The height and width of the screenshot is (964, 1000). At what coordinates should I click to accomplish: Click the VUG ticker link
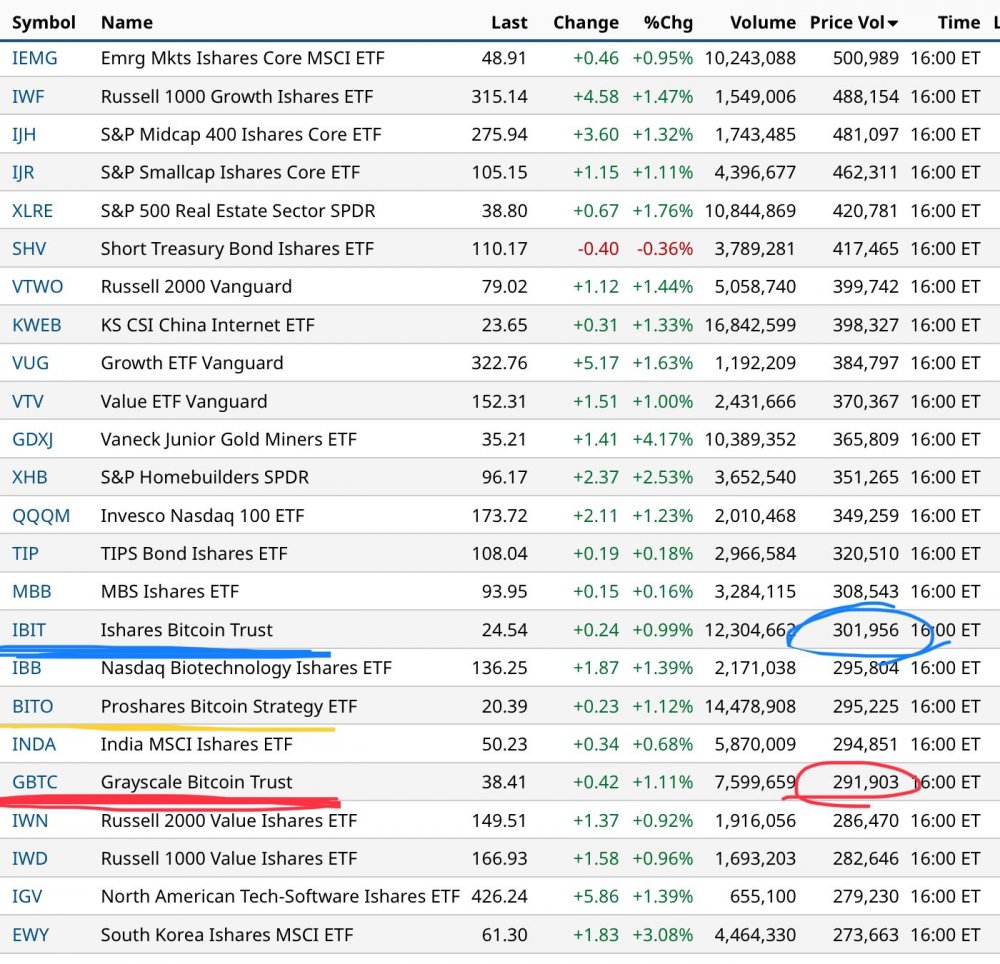pos(30,363)
